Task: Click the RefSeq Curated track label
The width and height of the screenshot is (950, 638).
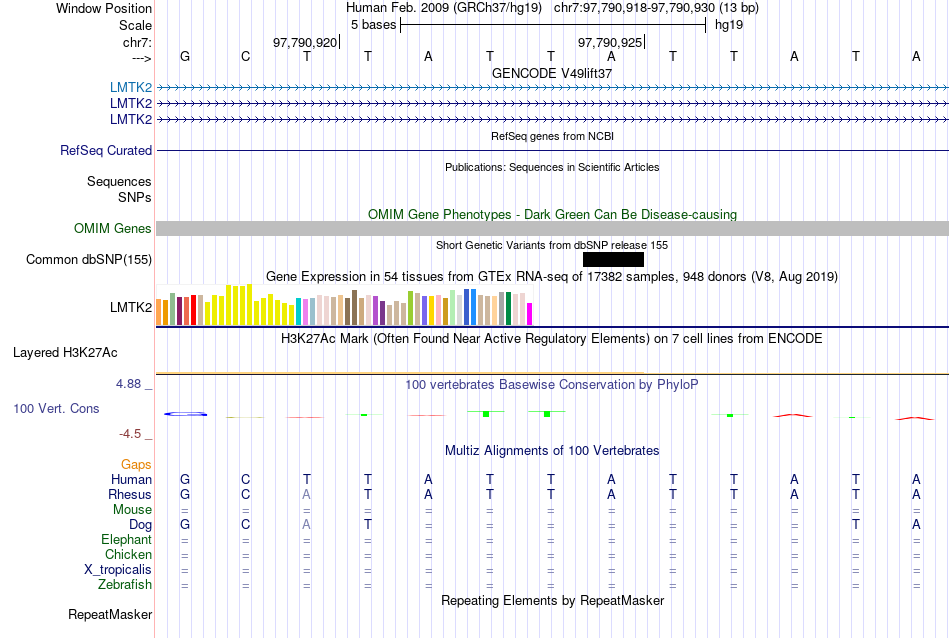Action: click(x=106, y=150)
